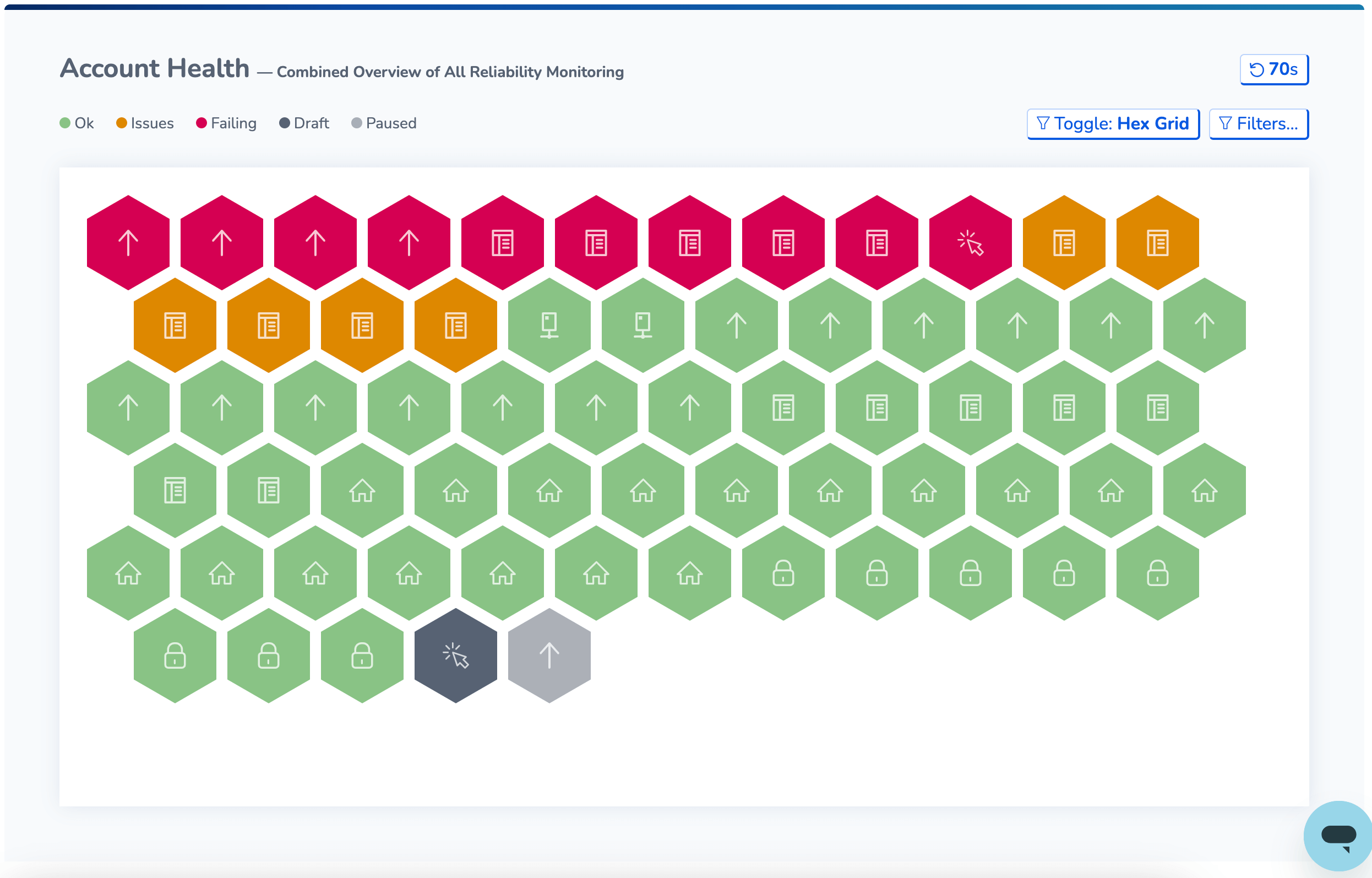The height and width of the screenshot is (878, 1372).
Task: Open the failing red cursor-click monitor hexagon
Action: [970, 243]
